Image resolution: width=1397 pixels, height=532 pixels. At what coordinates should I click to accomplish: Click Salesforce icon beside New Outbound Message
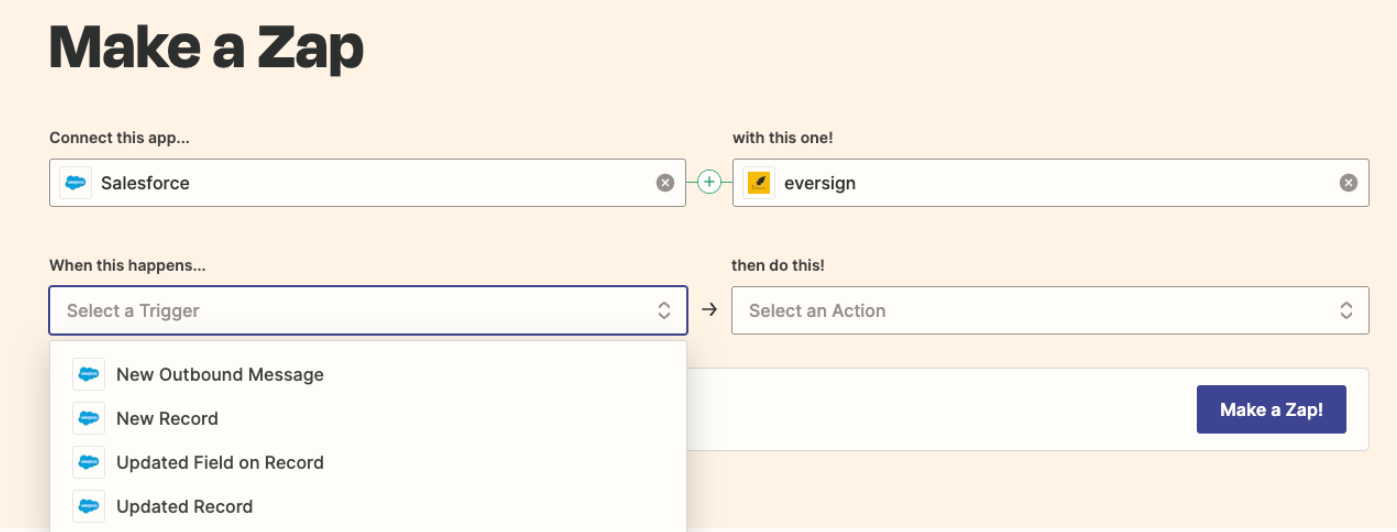pyautogui.click(x=89, y=375)
